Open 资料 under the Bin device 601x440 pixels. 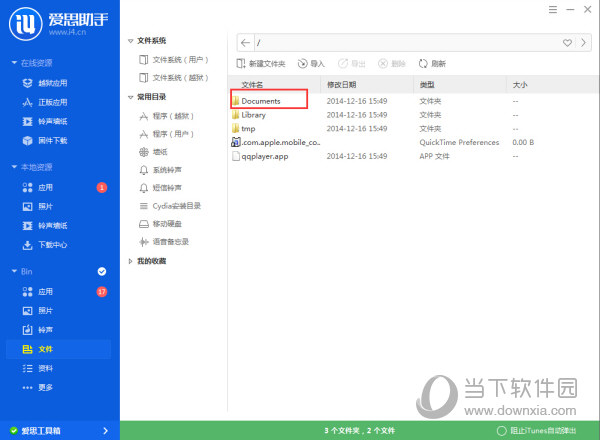(38, 368)
